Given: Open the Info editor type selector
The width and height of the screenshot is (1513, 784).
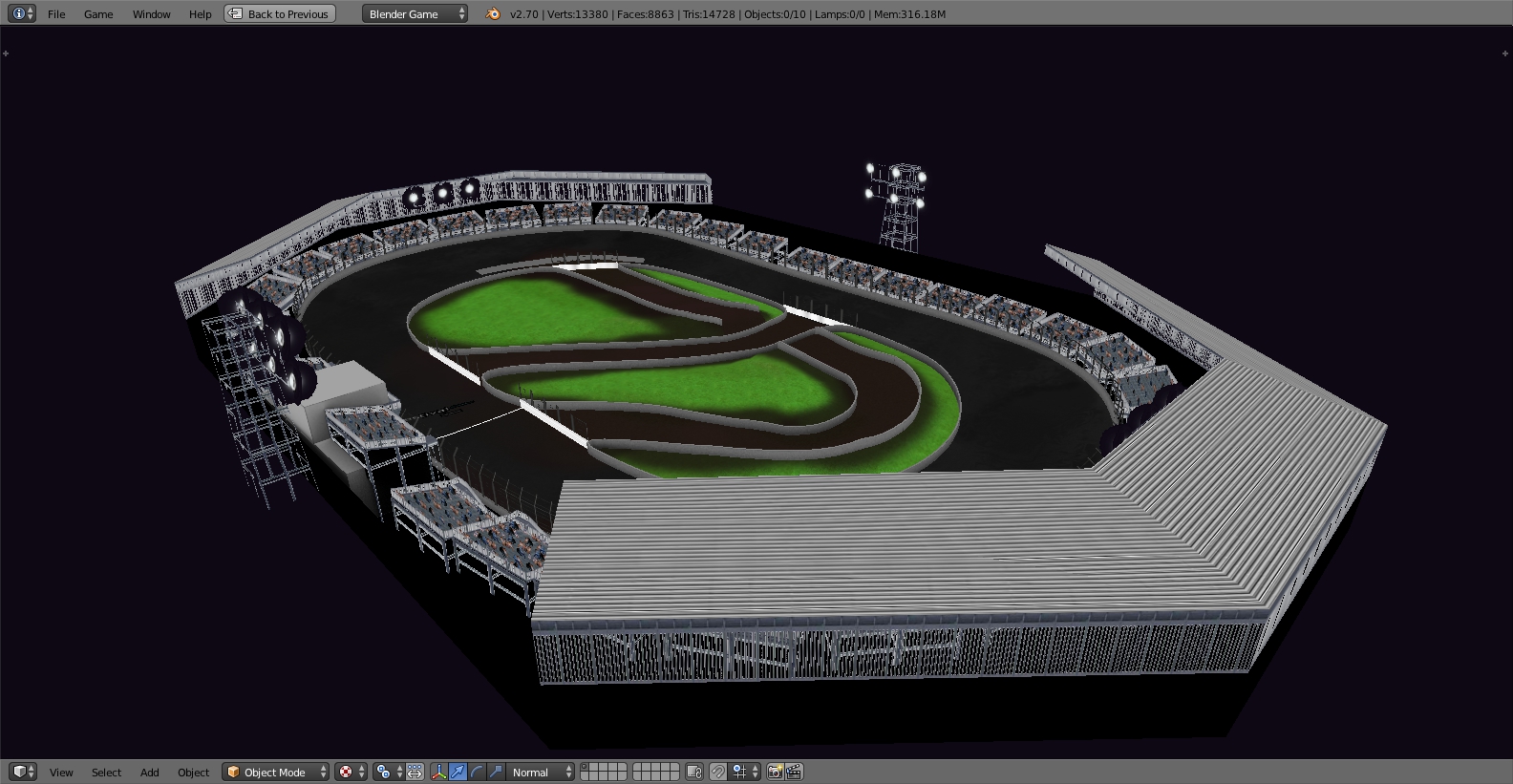Looking at the screenshot, I should [21, 13].
